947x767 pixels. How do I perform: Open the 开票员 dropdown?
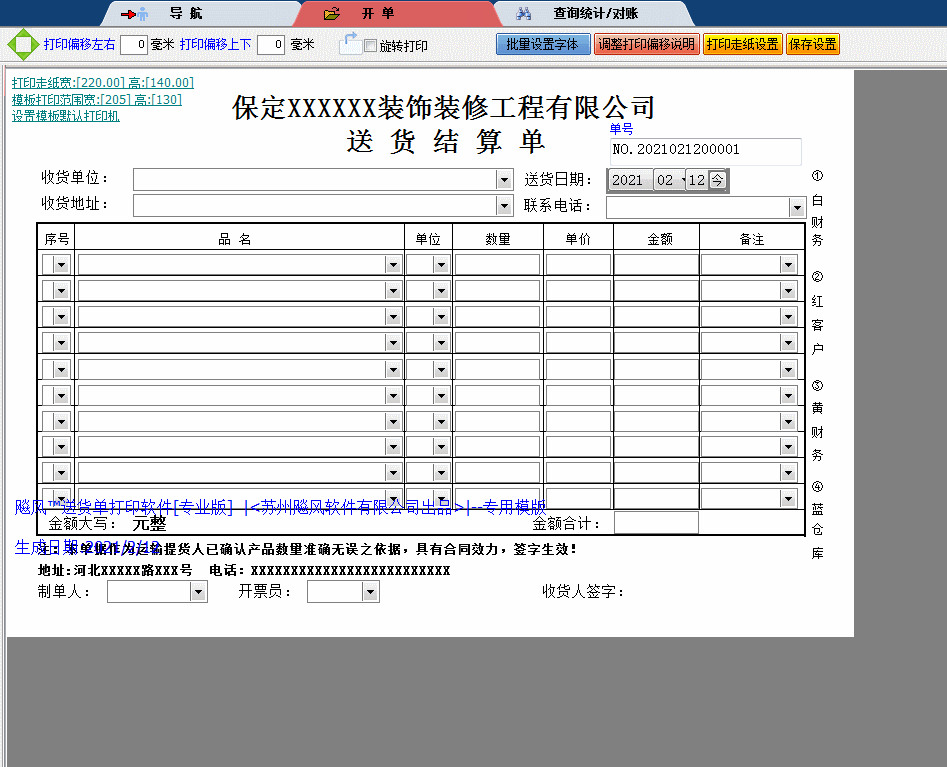tap(370, 592)
